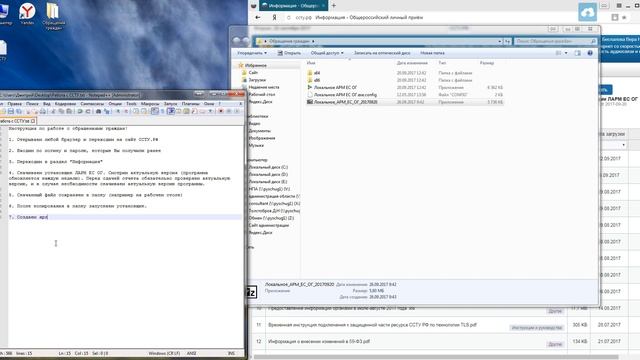Open a new browser tab with plus button
640x360 pixels.
[x=333, y=5]
